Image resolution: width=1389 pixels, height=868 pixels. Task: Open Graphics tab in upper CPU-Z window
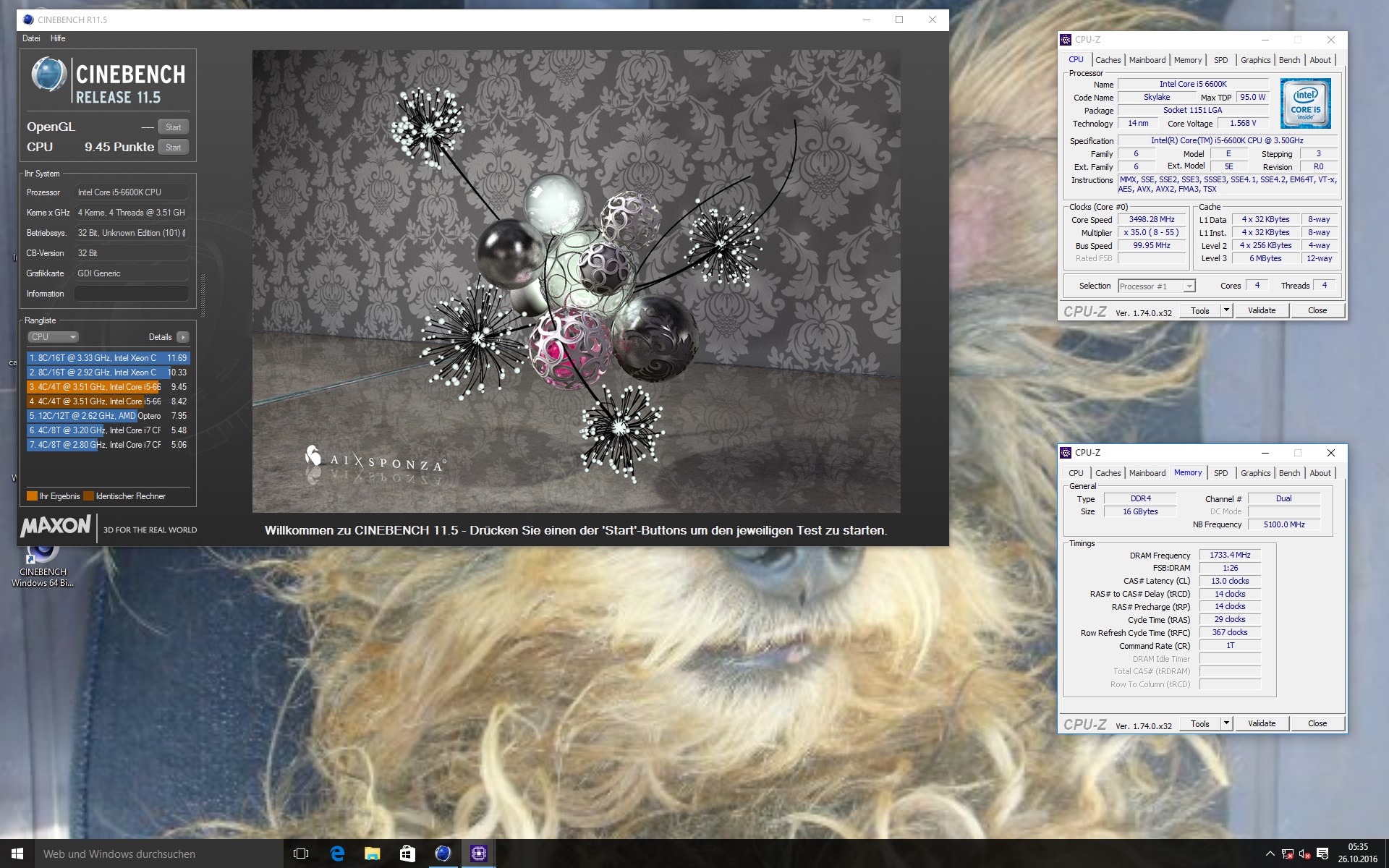point(1255,60)
